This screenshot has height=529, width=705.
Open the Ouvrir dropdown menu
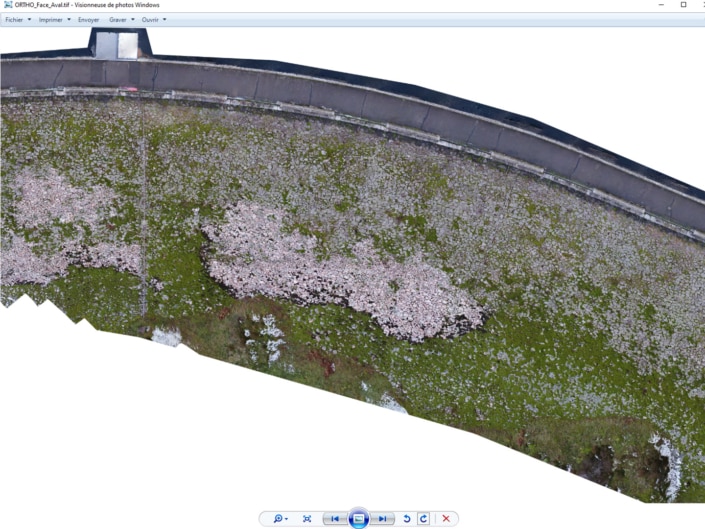click(x=153, y=20)
